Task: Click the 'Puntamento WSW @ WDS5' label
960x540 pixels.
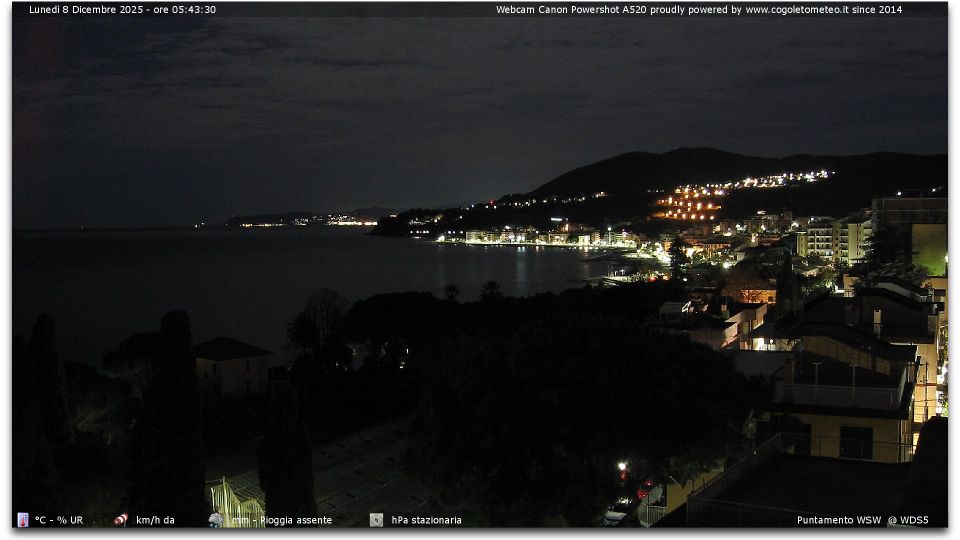Action: [862, 520]
